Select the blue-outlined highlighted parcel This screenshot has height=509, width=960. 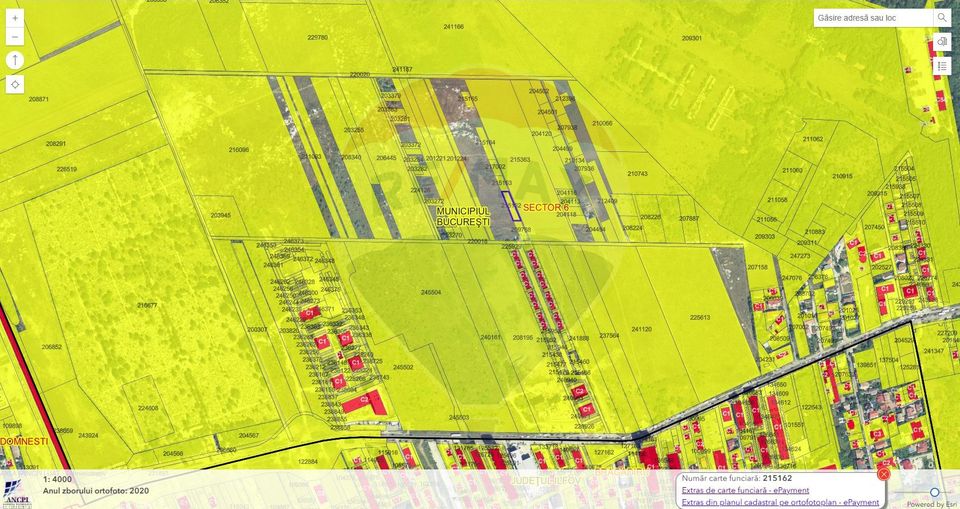tap(510, 207)
